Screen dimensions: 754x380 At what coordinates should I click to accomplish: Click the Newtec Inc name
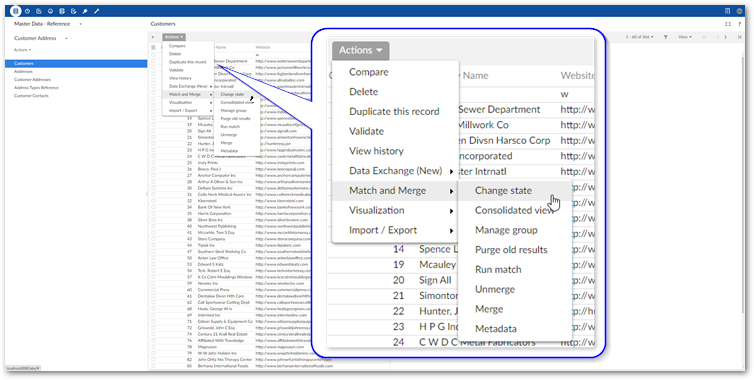[207, 284]
